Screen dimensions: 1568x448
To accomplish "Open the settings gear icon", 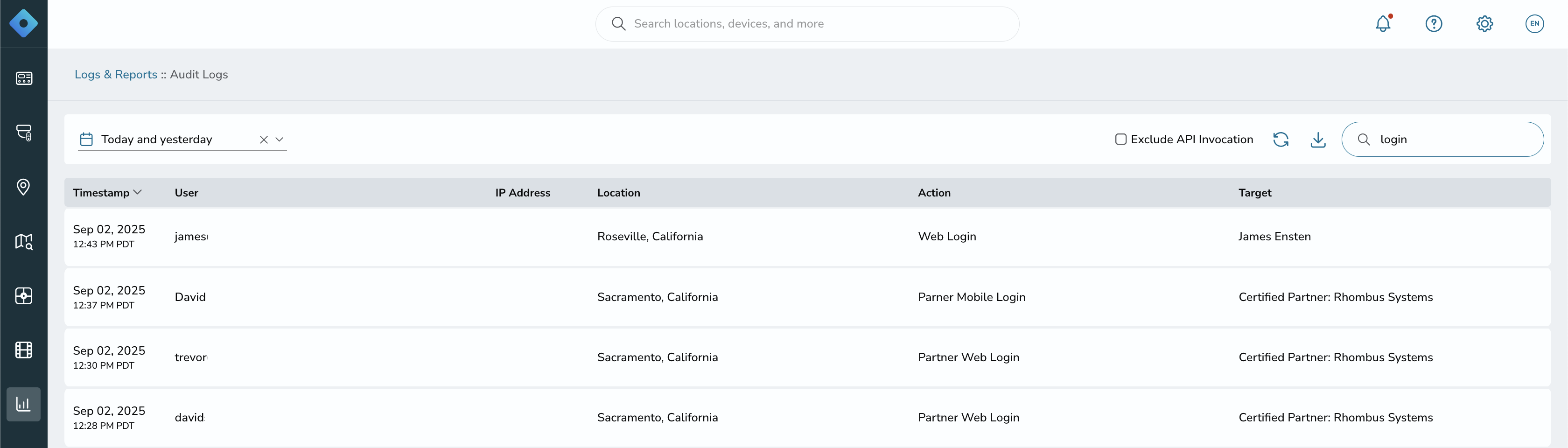I will (x=1484, y=24).
